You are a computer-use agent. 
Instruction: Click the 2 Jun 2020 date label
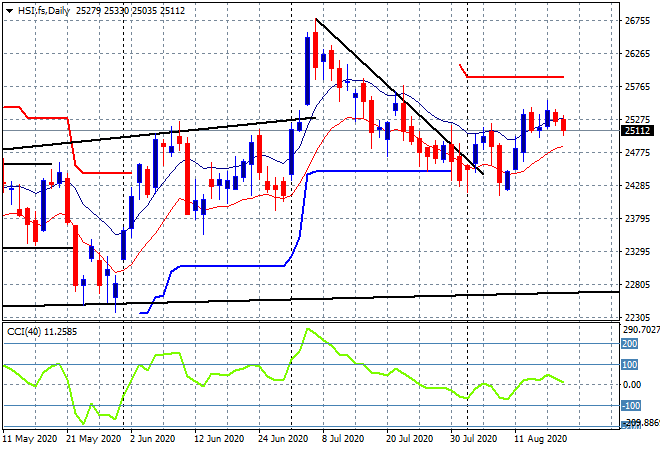[152, 439]
